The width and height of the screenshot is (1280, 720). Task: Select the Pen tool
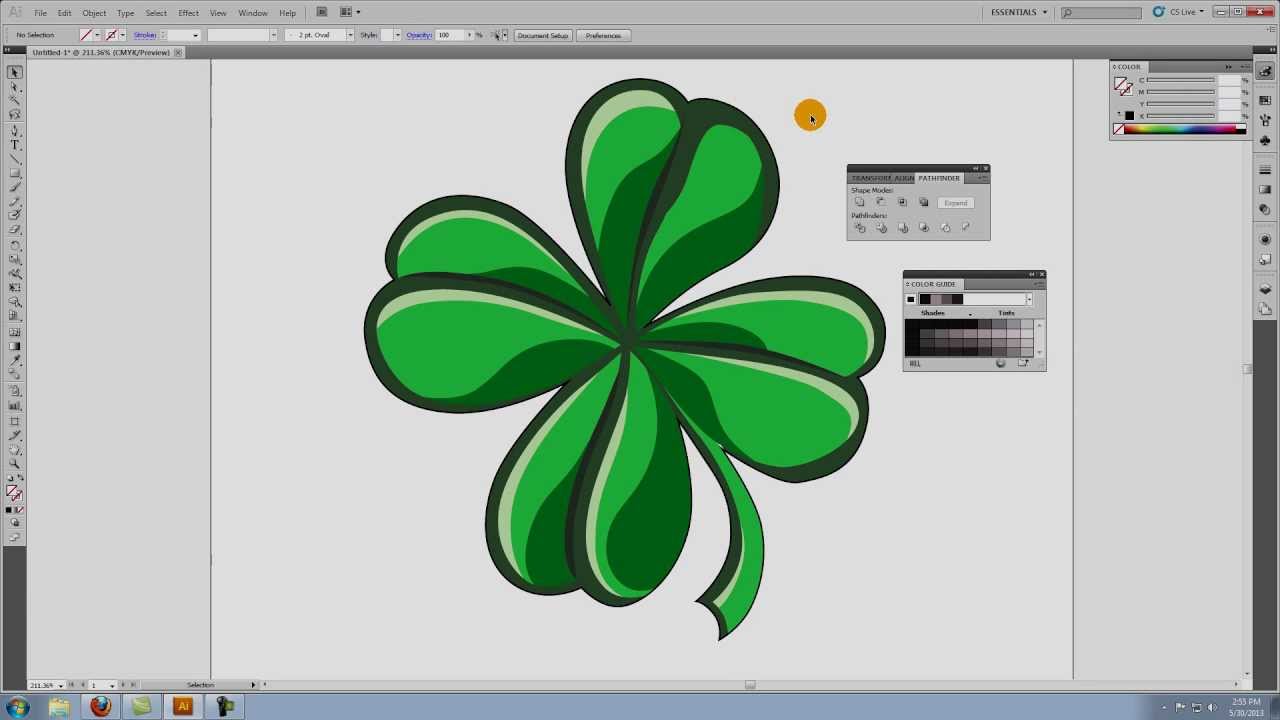tap(14, 130)
